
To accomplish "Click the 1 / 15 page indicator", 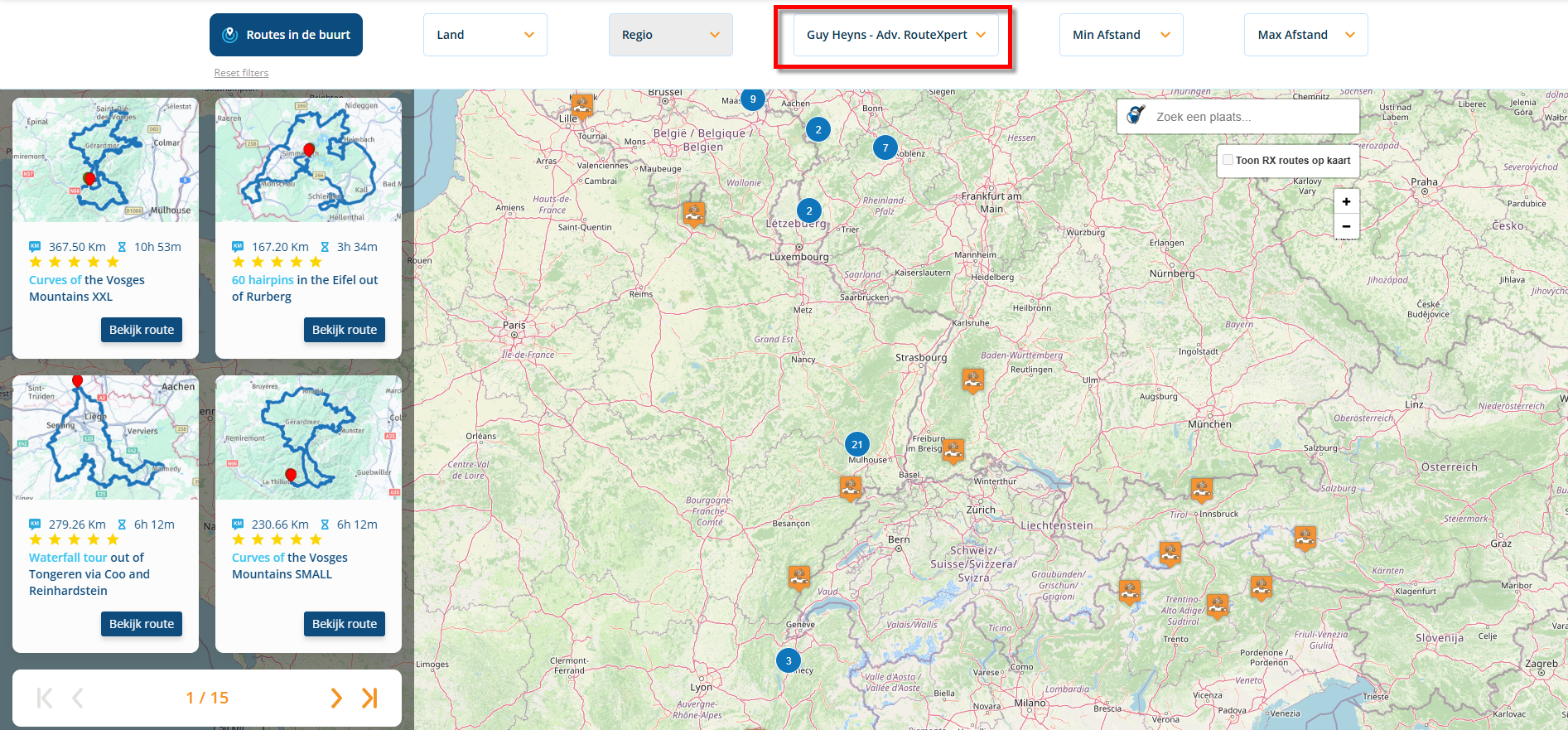I will pyautogui.click(x=207, y=699).
